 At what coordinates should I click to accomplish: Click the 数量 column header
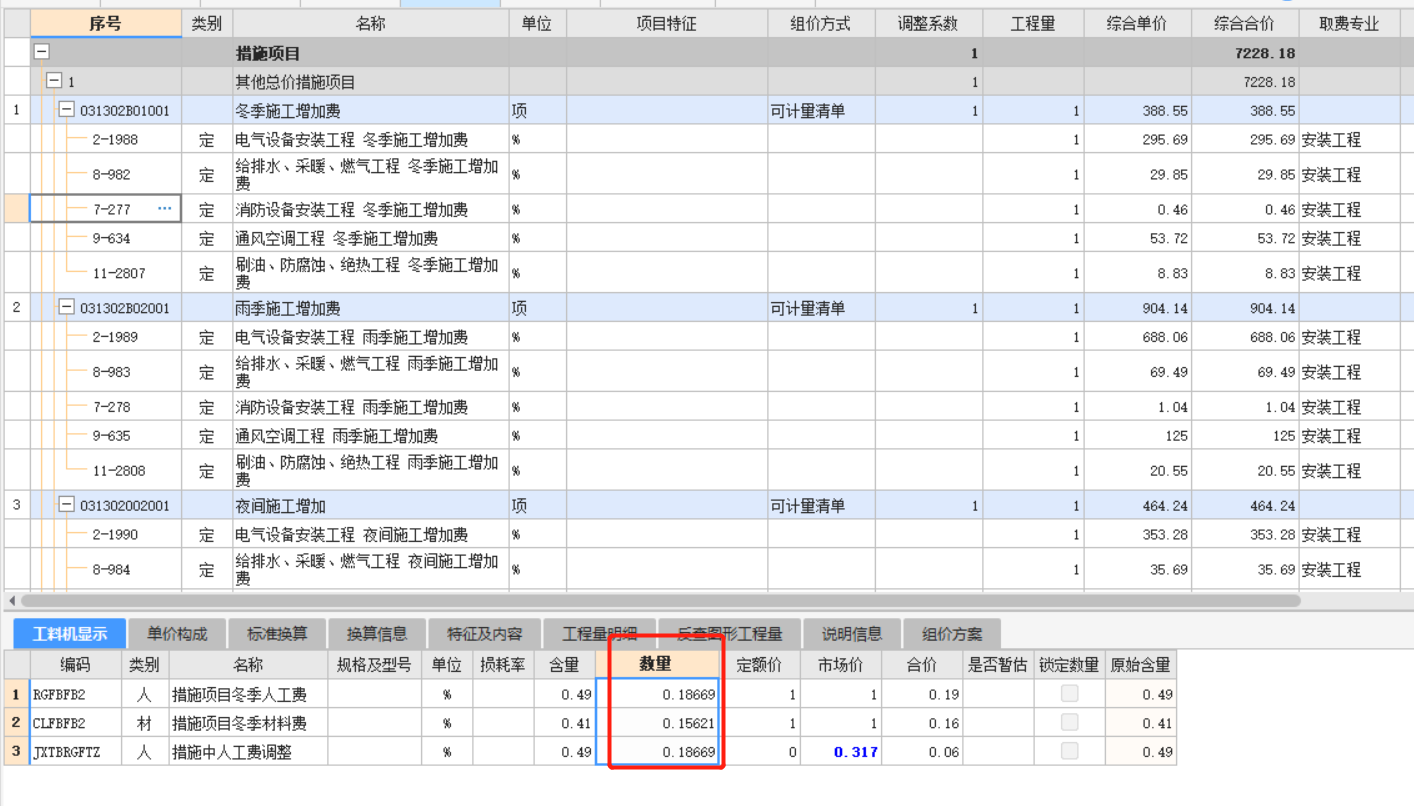pos(656,664)
